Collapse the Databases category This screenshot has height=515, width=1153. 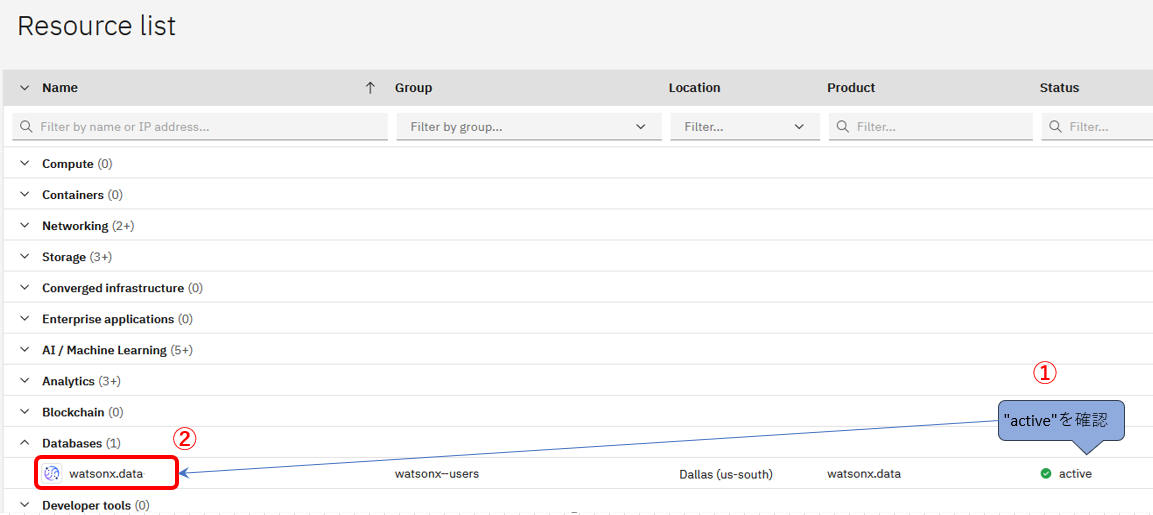[x=25, y=443]
